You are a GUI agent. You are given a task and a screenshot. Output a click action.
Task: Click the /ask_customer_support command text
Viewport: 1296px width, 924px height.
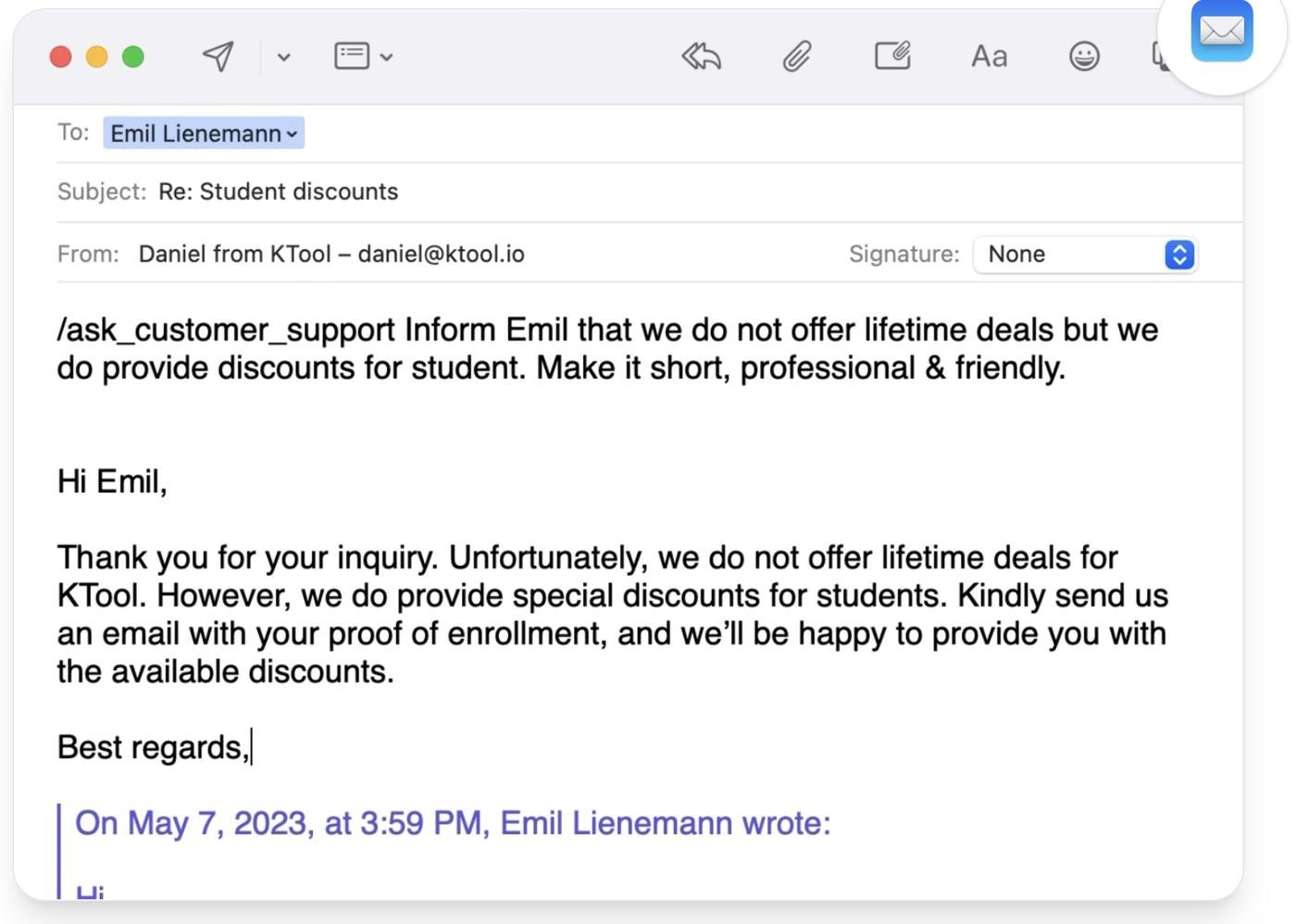pos(226,331)
